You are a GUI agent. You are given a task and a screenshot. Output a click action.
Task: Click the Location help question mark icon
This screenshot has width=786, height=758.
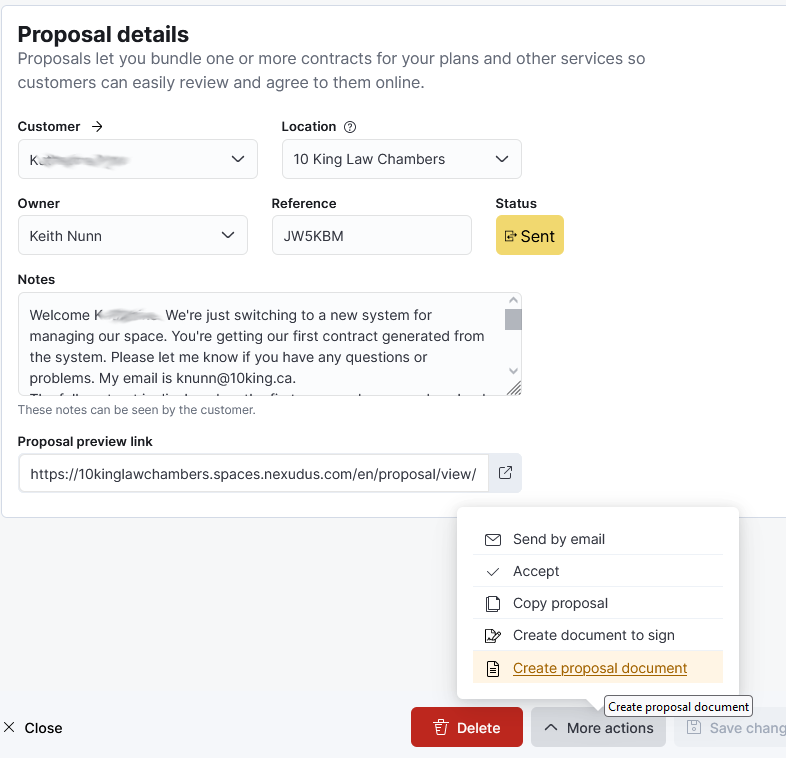click(350, 127)
